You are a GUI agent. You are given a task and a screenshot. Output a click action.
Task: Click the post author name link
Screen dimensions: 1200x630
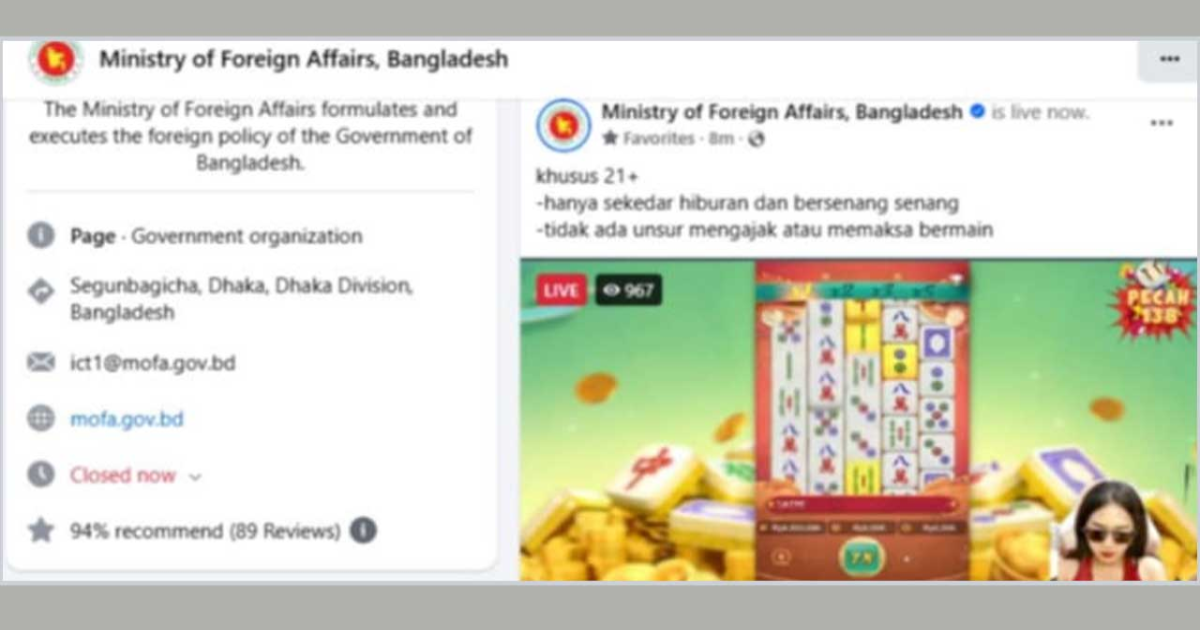pyautogui.click(x=782, y=112)
